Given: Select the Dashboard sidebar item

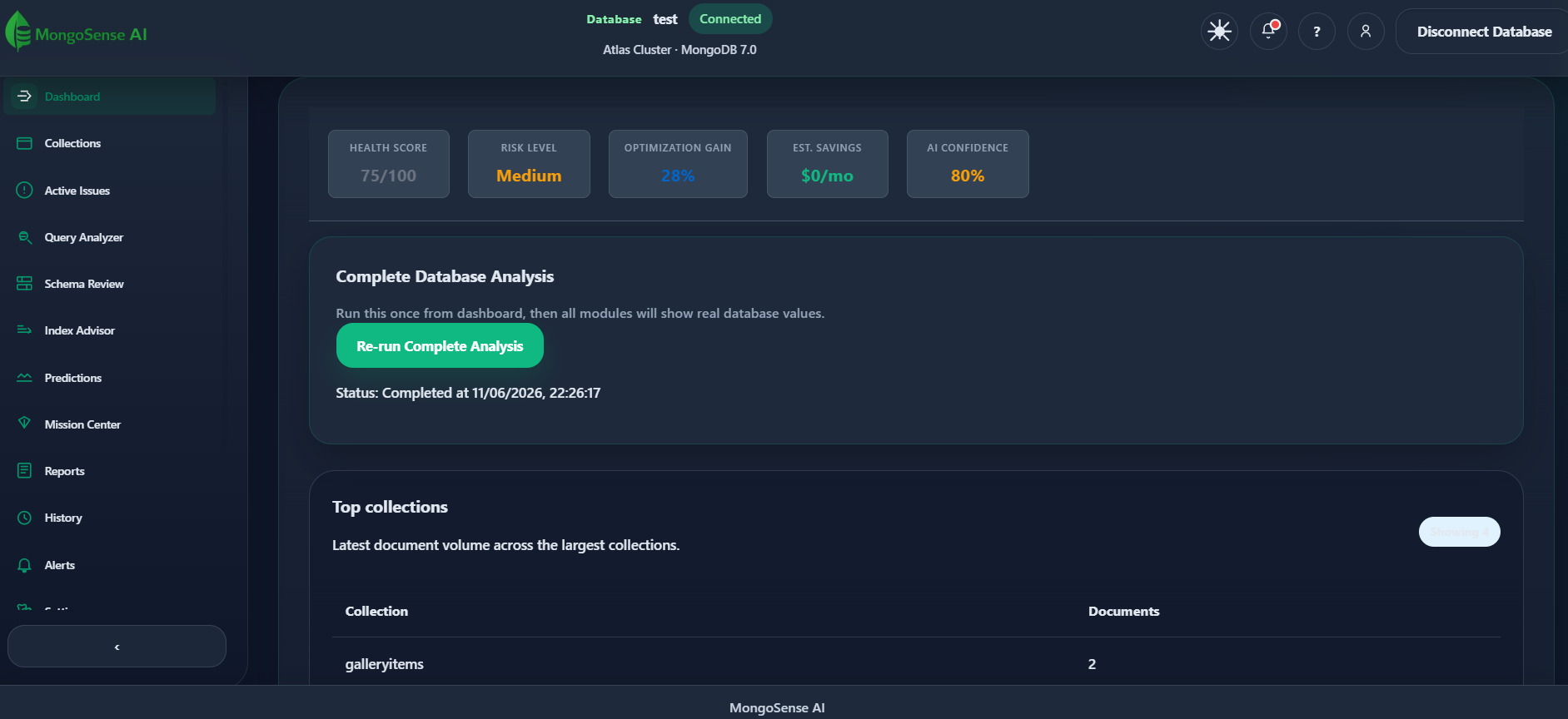Looking at the screenshot, I should [110, 97].
